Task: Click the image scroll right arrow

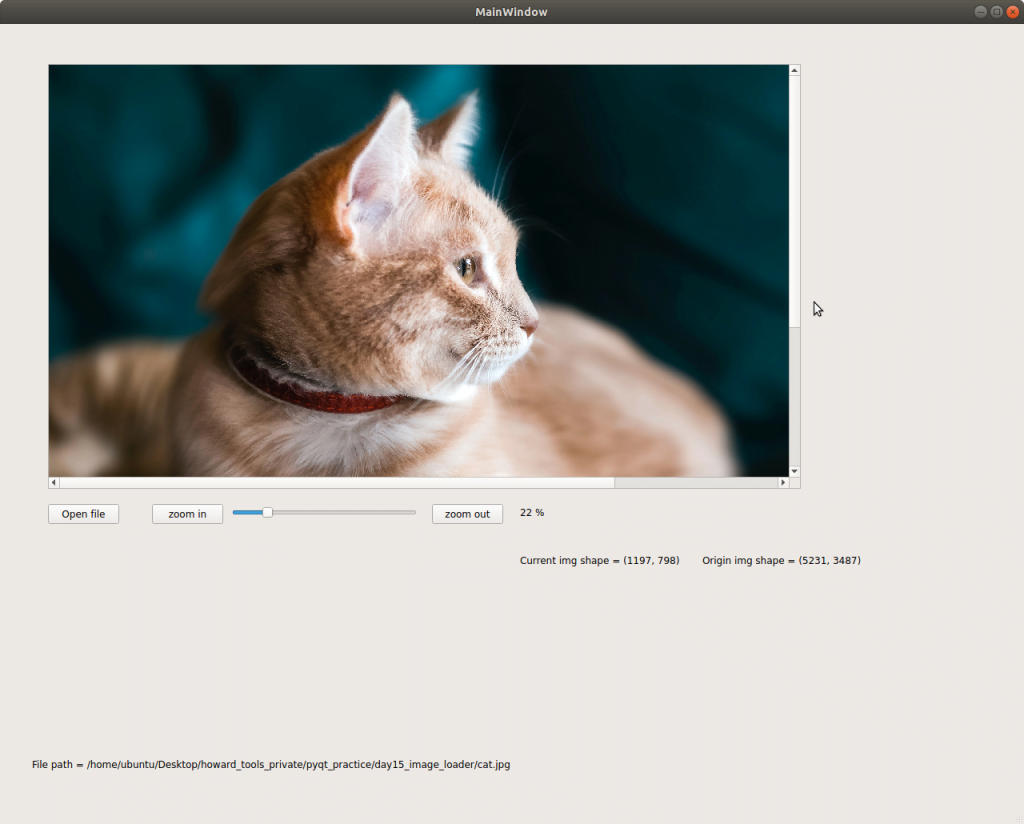Action: click(783, 482)
